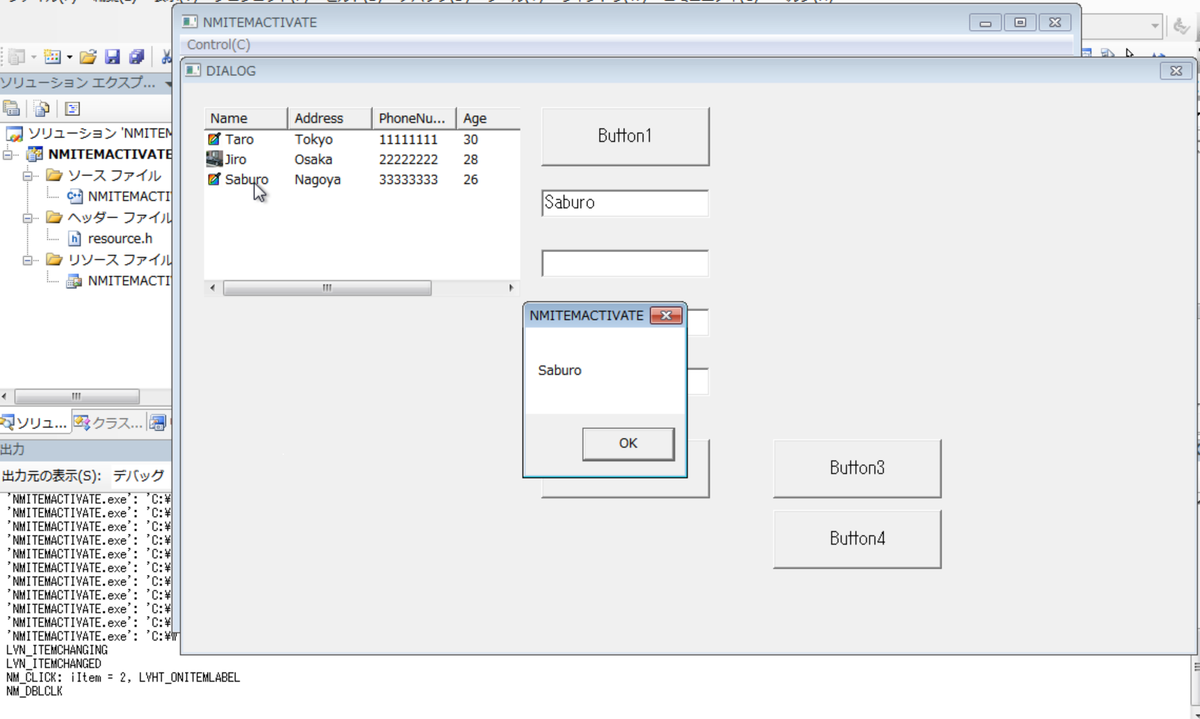
Task: Select the NMITEMACTIVATE project node
Action: coord(110,155)
